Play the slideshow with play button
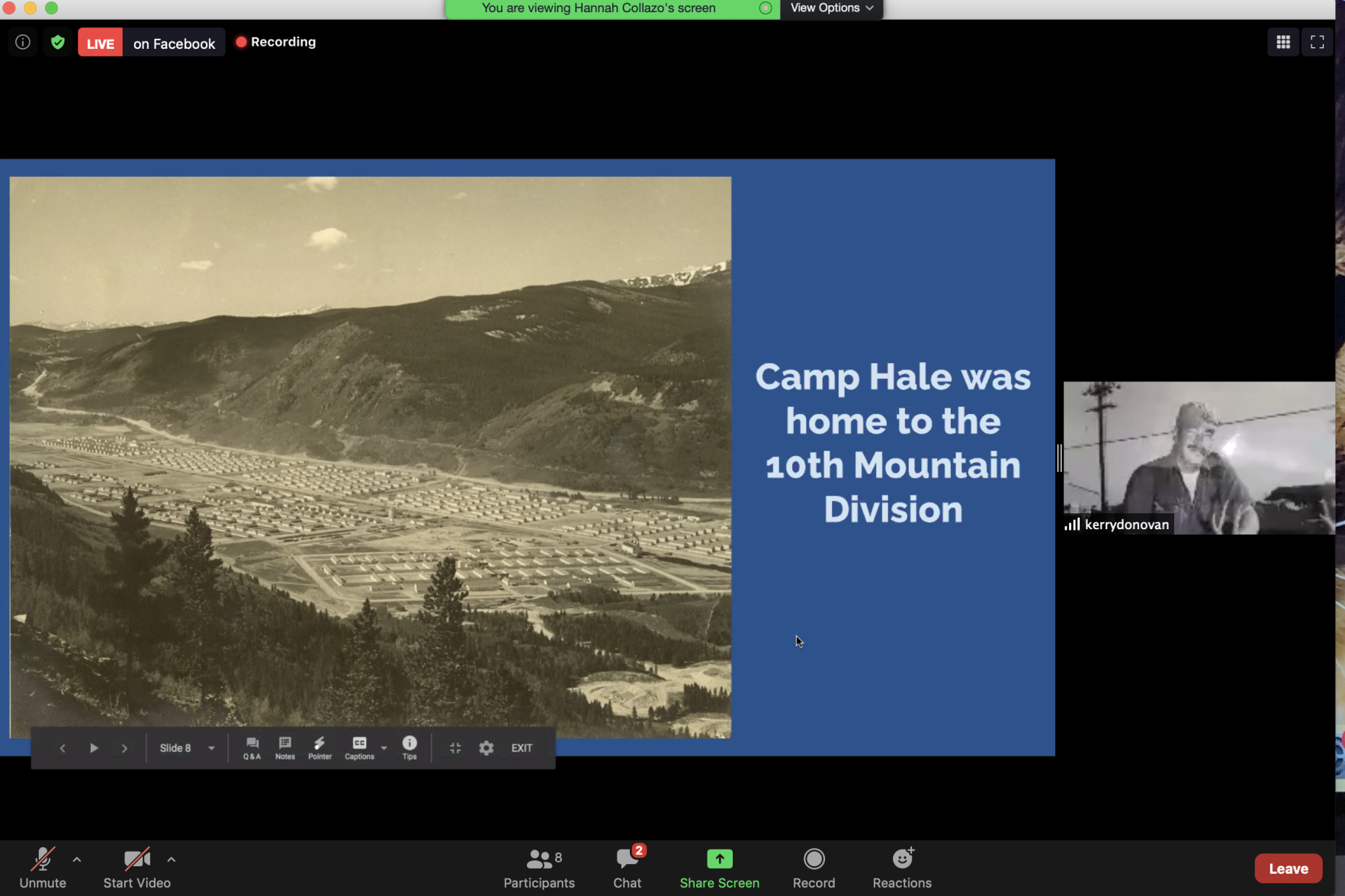 coord(94,748)
